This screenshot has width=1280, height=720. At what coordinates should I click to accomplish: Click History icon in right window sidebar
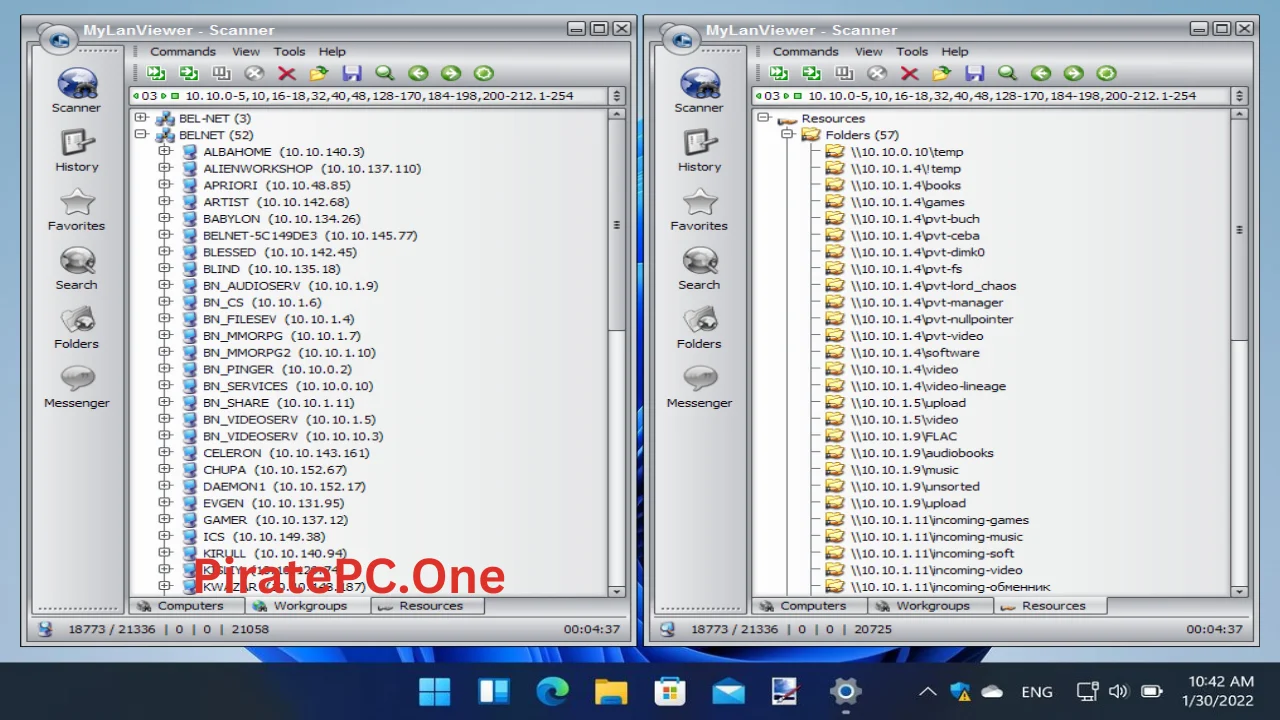[x=700, y=143]
